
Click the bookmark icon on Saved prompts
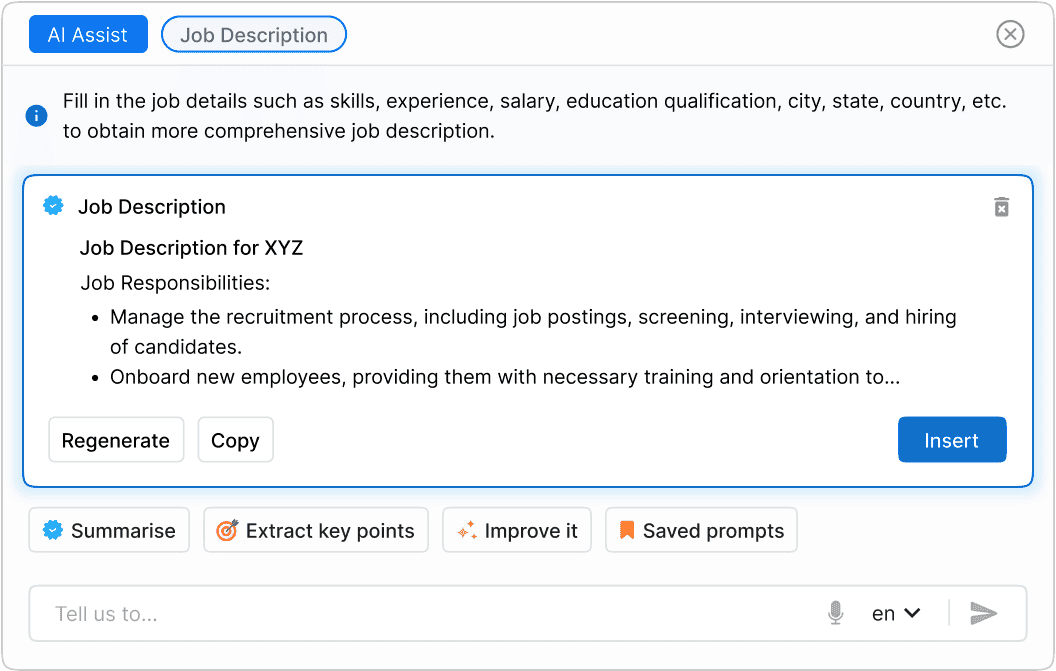click(x=627, y=530)
